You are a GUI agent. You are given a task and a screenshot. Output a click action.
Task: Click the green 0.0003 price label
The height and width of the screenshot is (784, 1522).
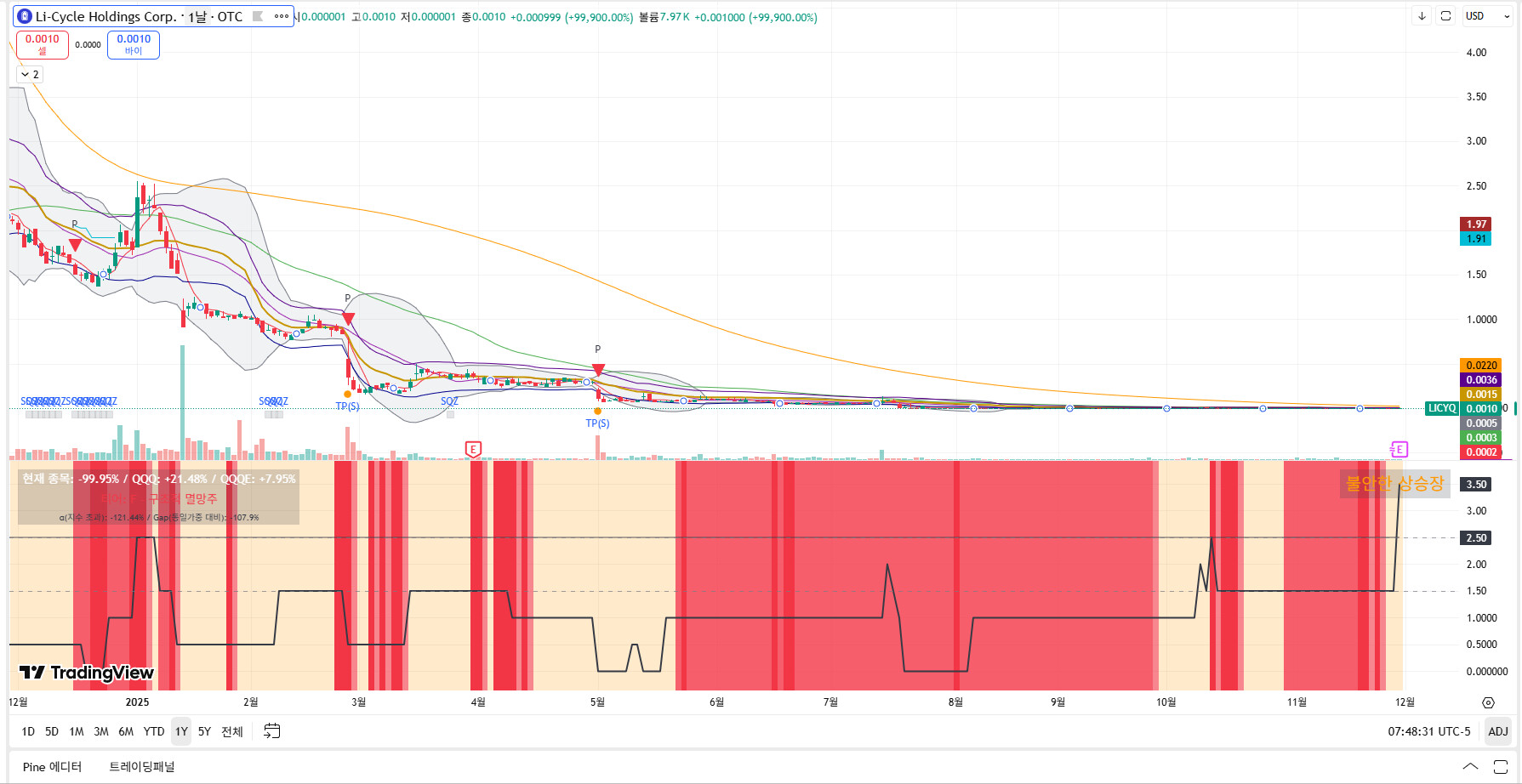coord(1481,438)
